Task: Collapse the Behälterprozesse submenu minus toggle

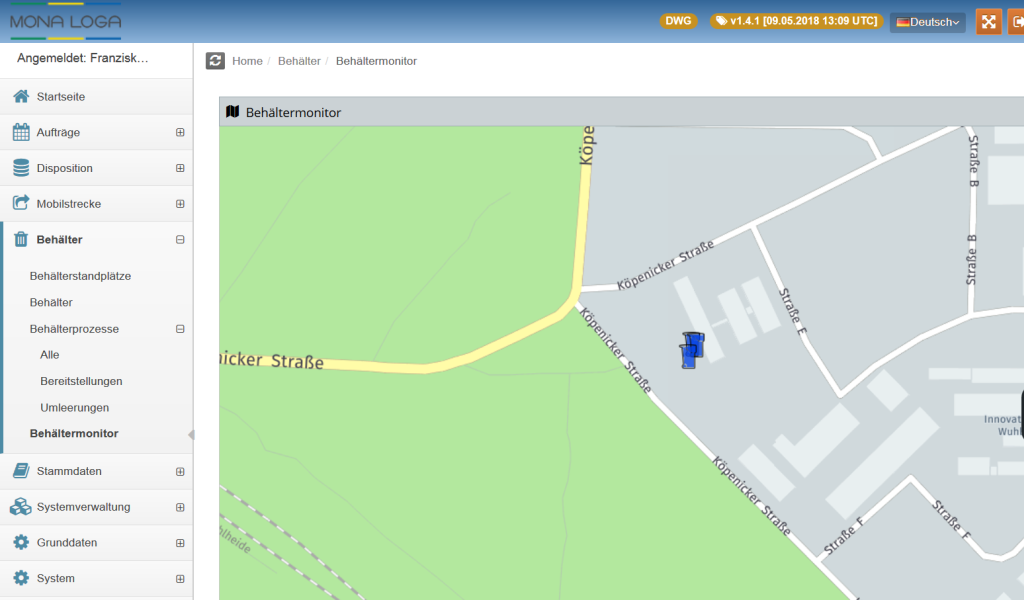Action: tap(180, 329)
